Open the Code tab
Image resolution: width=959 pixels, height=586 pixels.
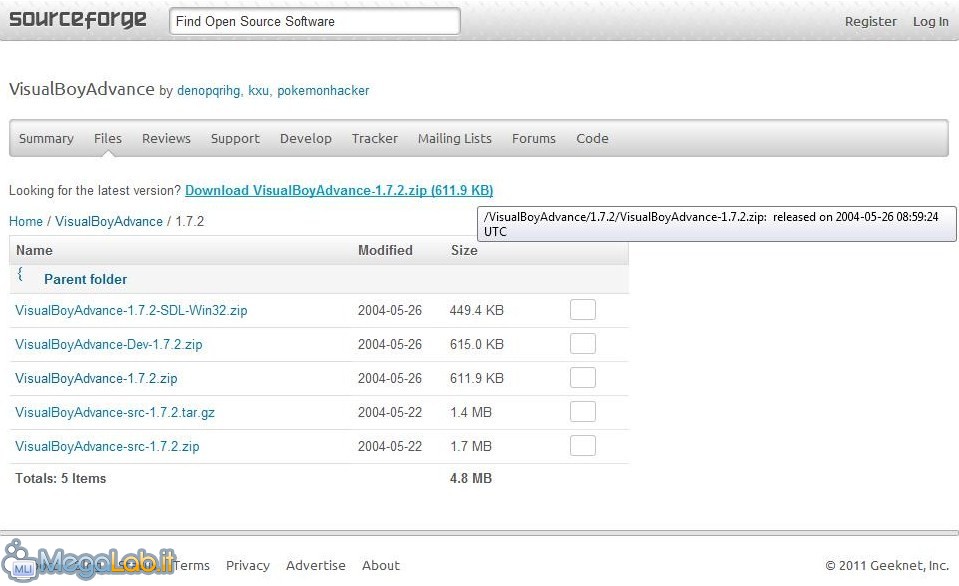[592, 138]
